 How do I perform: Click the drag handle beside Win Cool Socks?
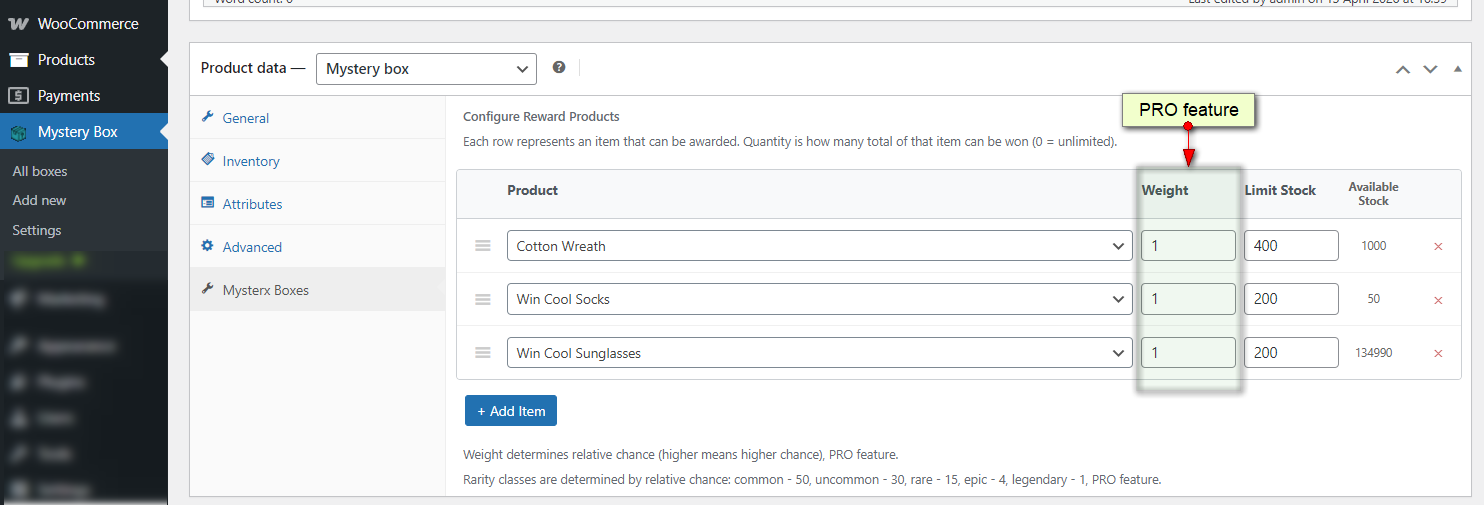click(x=483, y=299)
